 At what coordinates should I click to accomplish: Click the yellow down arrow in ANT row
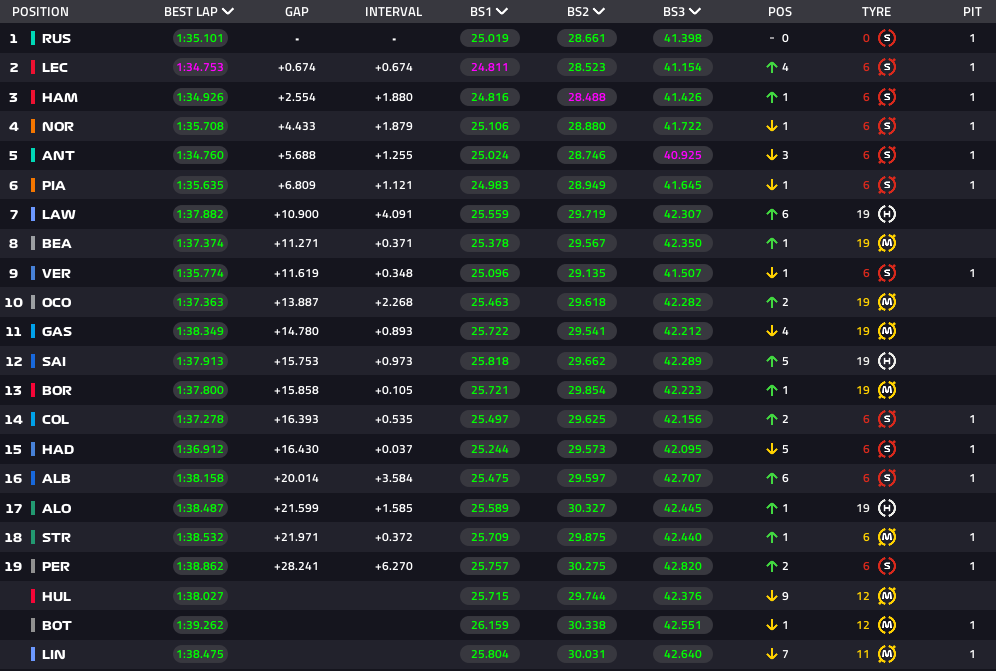(771, 155)
